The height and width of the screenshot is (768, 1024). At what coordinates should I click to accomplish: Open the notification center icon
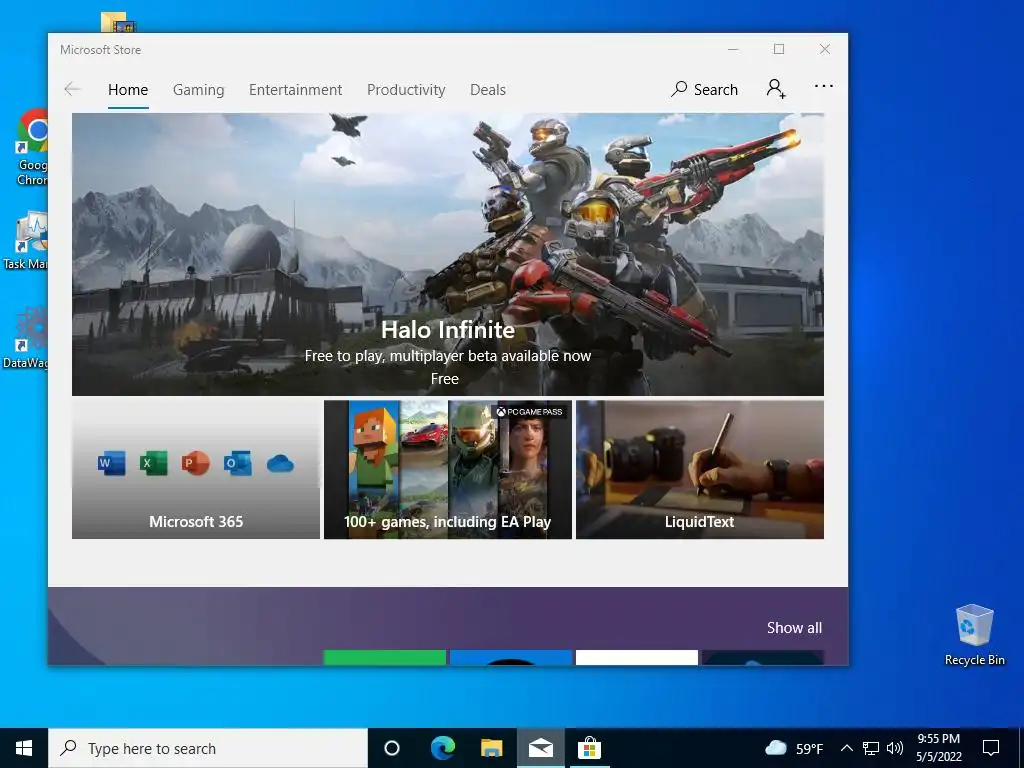[x=991, y=748]
